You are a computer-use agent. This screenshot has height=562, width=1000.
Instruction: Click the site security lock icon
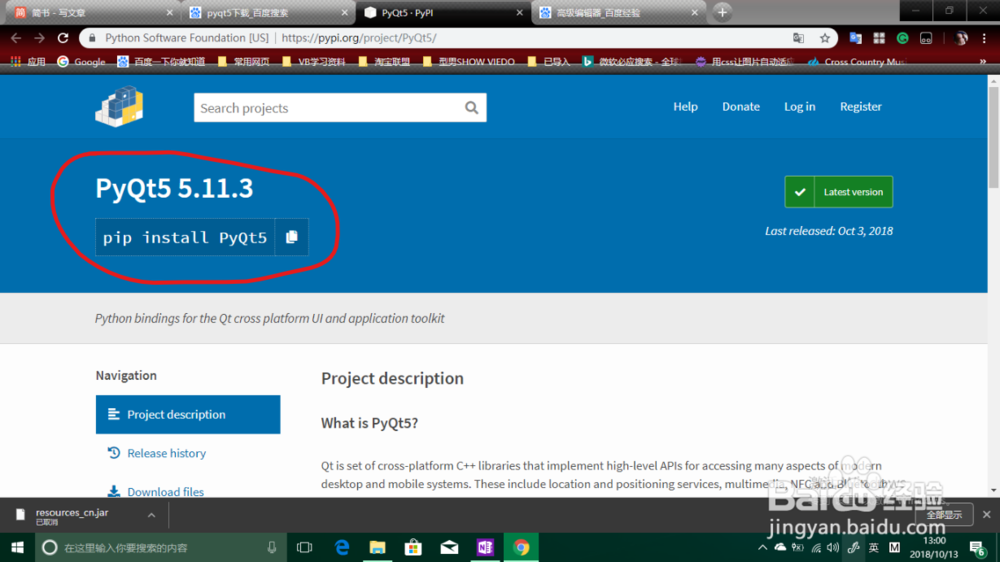tap(92, 38)
